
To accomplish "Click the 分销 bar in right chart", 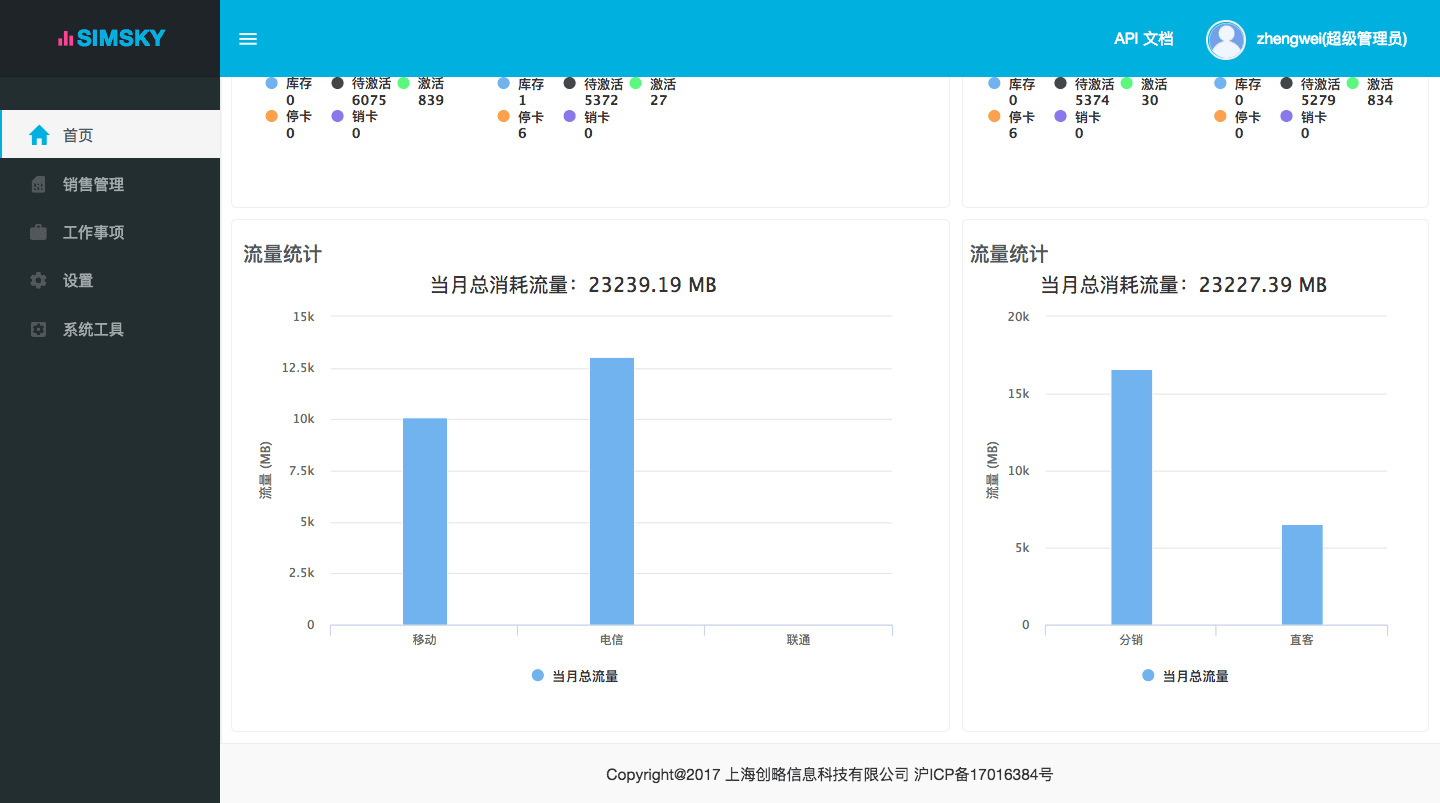I will (x=1131, y=497).
